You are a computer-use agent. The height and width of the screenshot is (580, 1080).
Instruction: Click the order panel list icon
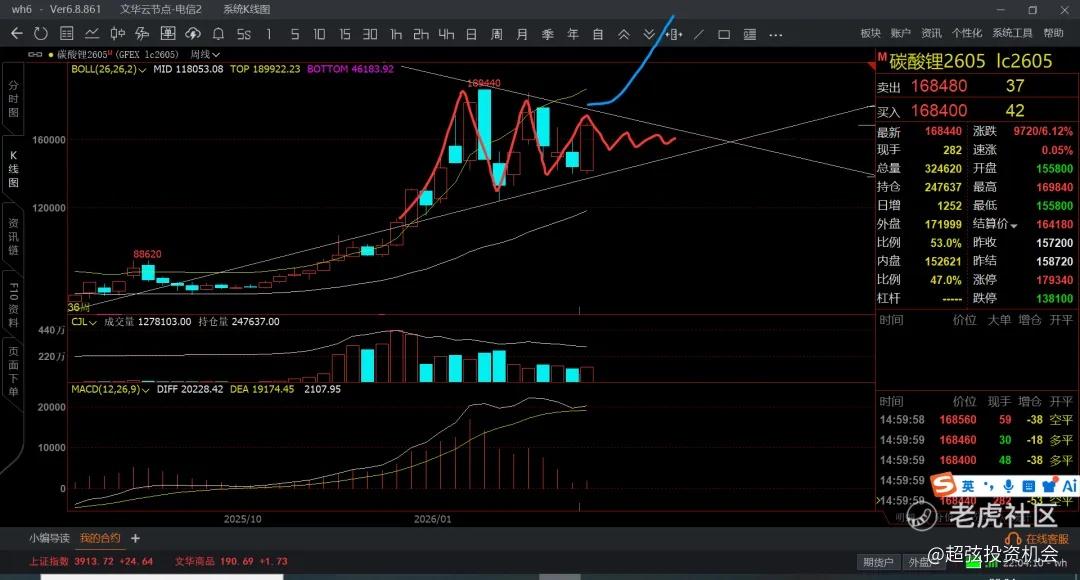click(750, 34)
